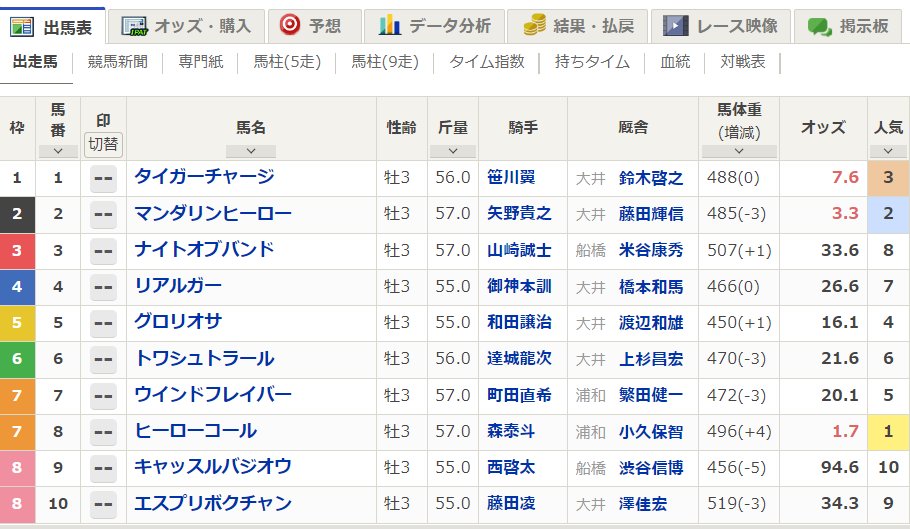This screenshot has height=529, width=910.
Task: Click the 掲示板 speech bubble icon
Action: tap(819, 26)
